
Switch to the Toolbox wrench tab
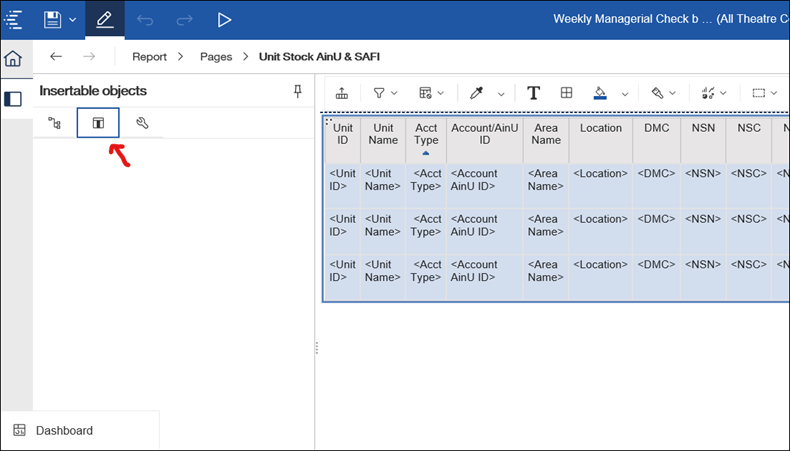click(142, 123)
